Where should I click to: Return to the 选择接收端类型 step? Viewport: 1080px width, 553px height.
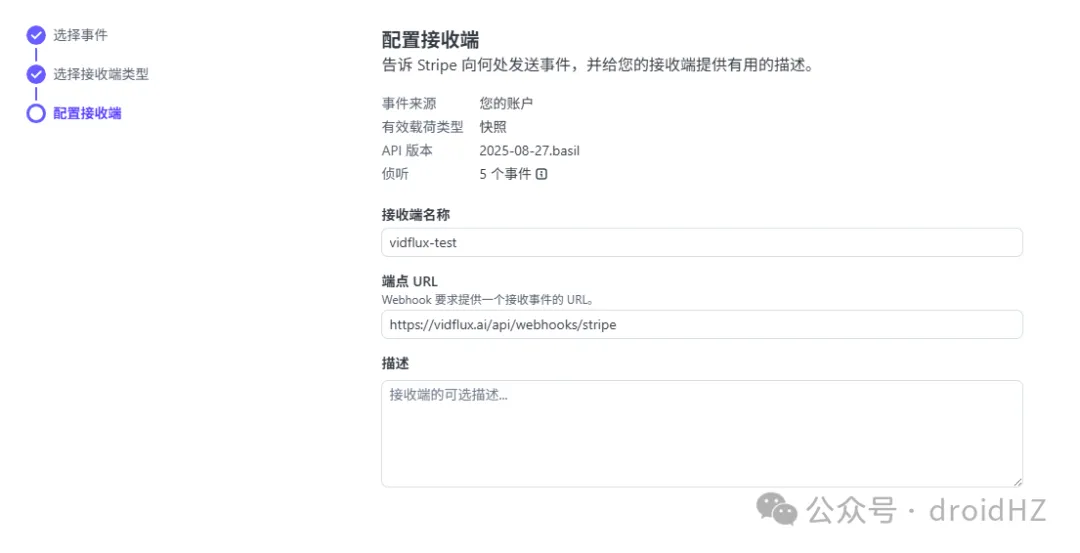coord(101,74)
